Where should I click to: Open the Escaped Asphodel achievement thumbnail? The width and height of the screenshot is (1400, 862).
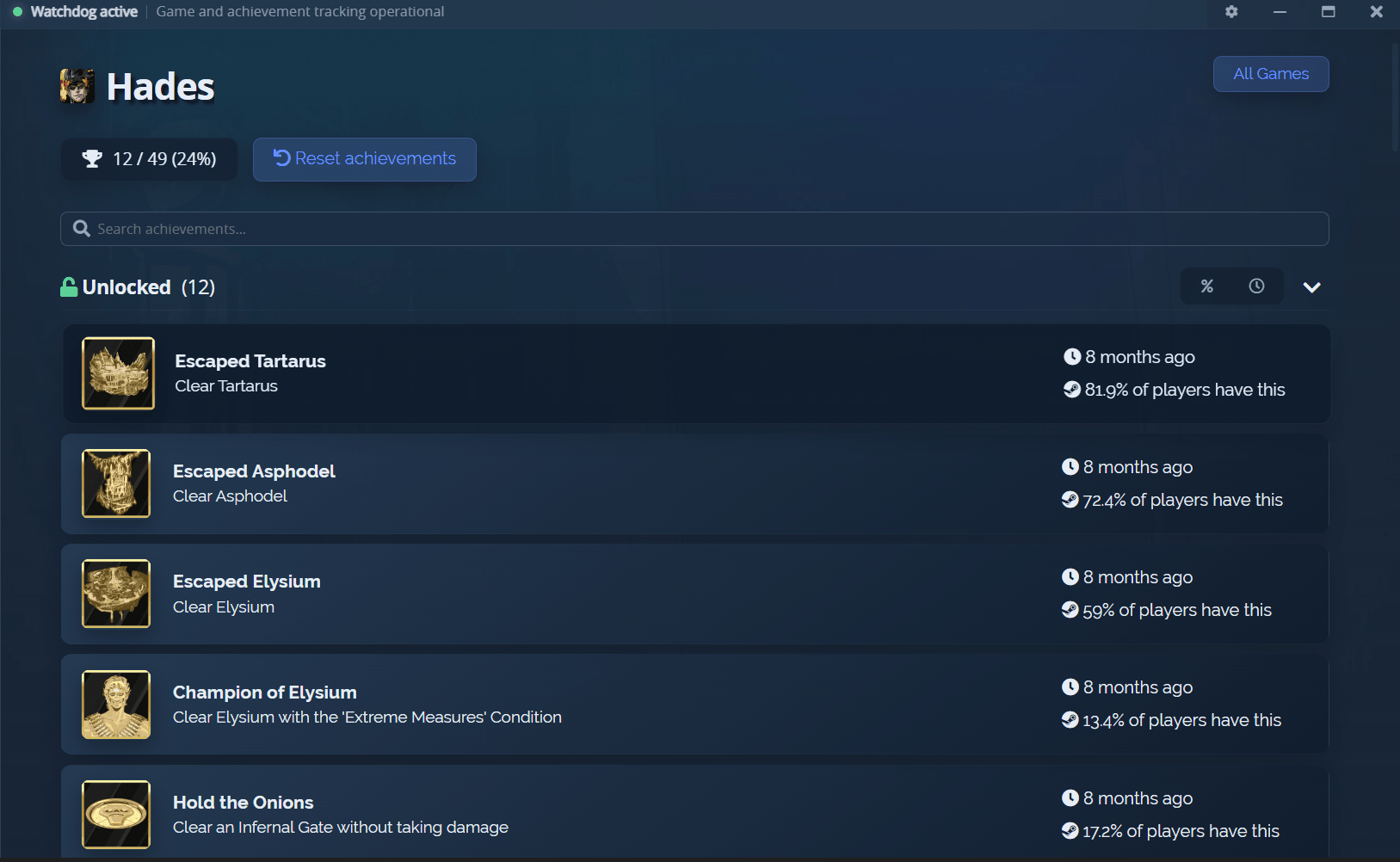click(x=116, y=483)
